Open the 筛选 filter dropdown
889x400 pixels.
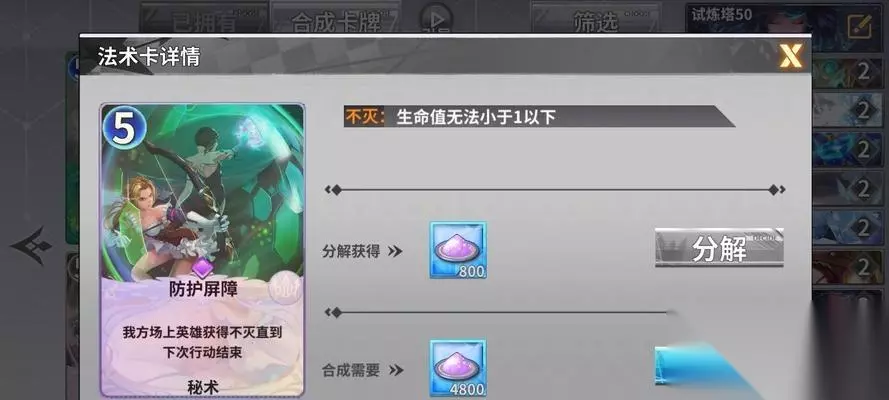[595, 20]
